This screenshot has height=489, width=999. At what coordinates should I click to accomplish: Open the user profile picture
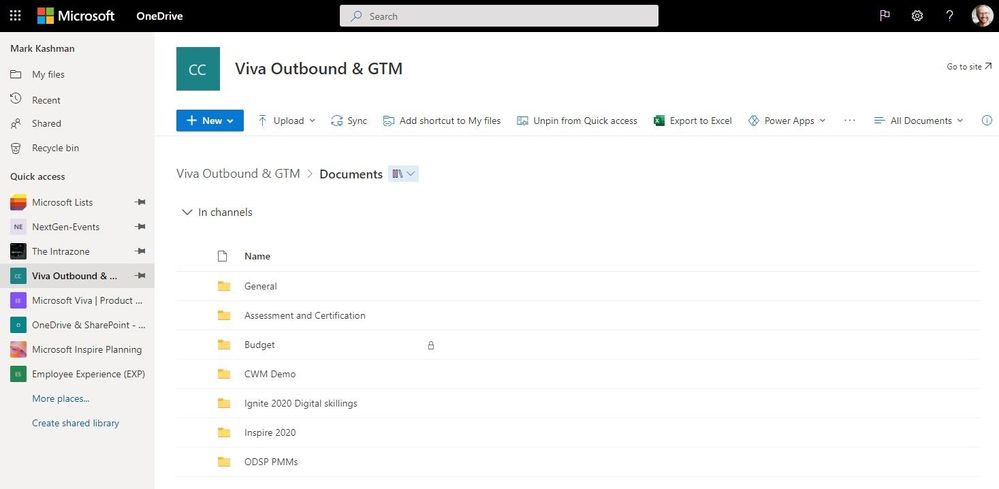coord(982,16)
